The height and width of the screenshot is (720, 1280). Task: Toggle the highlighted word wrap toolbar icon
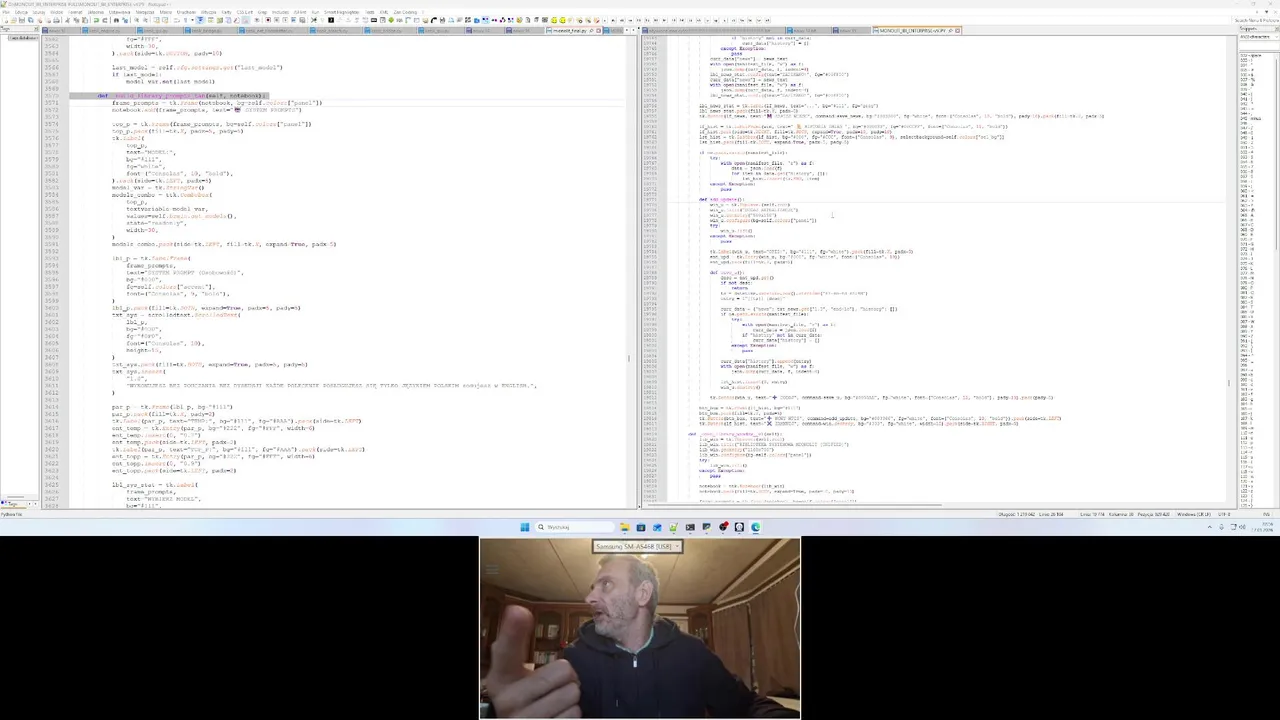200,20
